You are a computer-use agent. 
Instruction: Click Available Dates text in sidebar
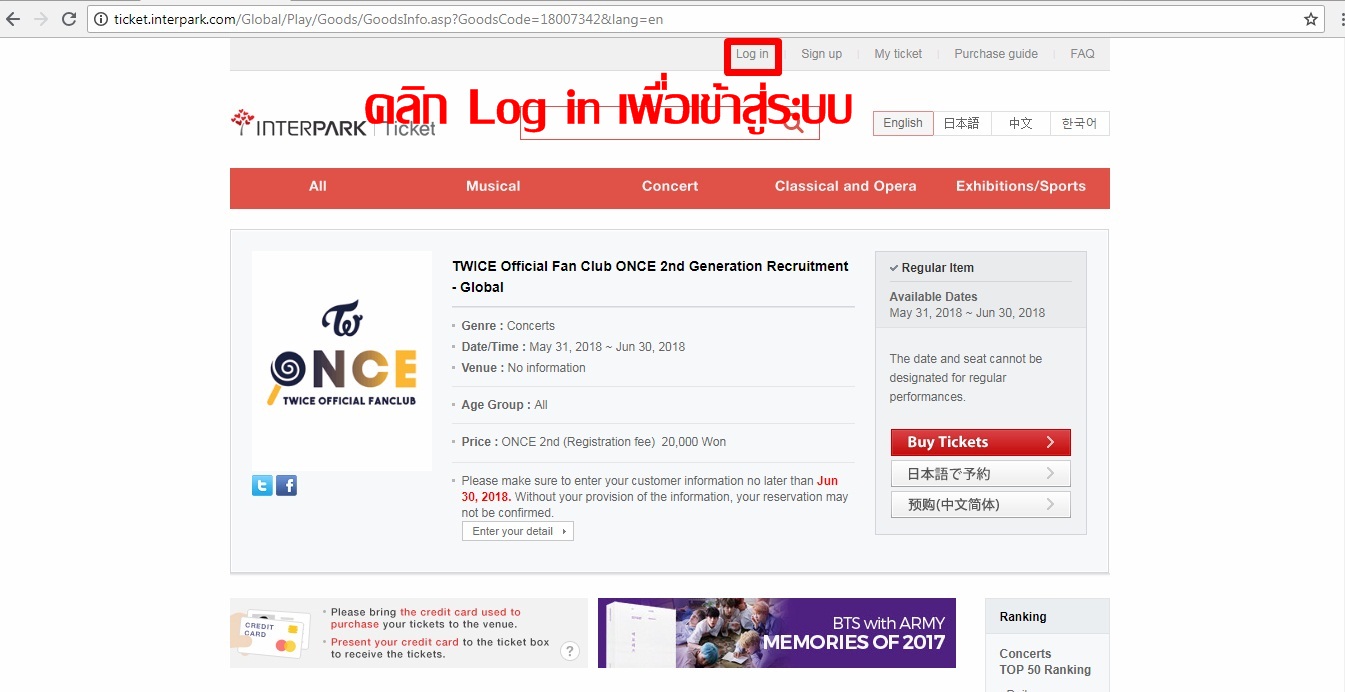[933, 297]
